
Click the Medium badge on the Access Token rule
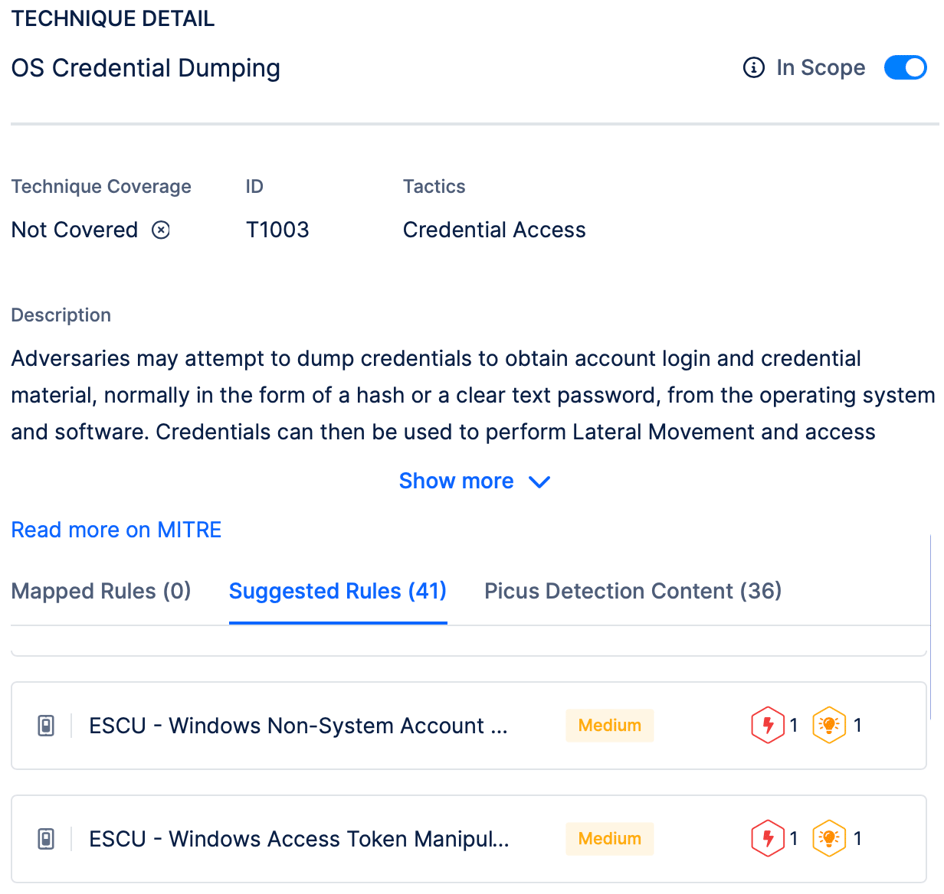pos(609,838)
